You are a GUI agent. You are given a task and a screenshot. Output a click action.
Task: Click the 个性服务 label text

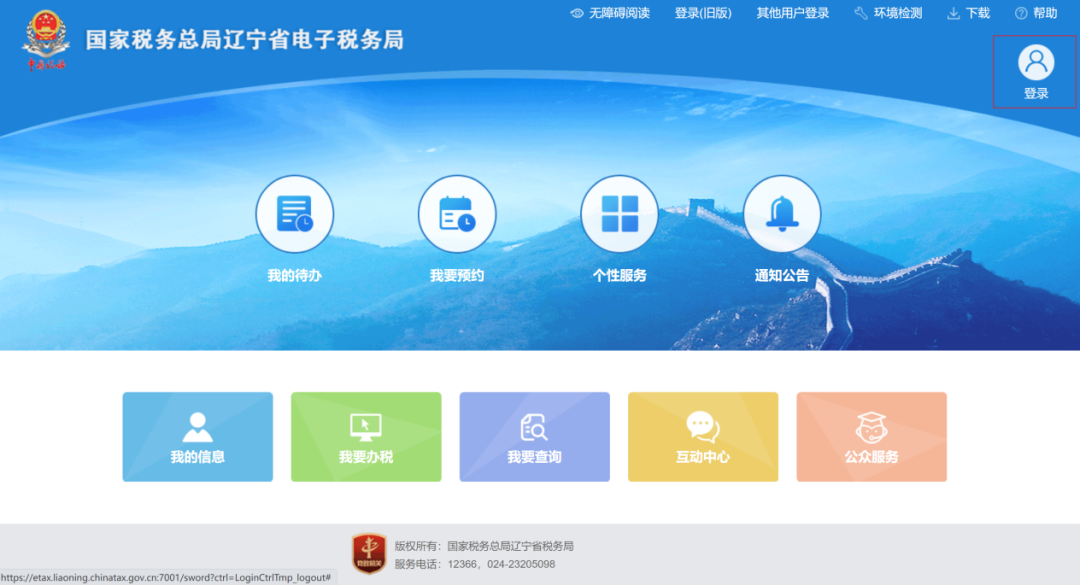pyautogui.click(x=619, y=276)
